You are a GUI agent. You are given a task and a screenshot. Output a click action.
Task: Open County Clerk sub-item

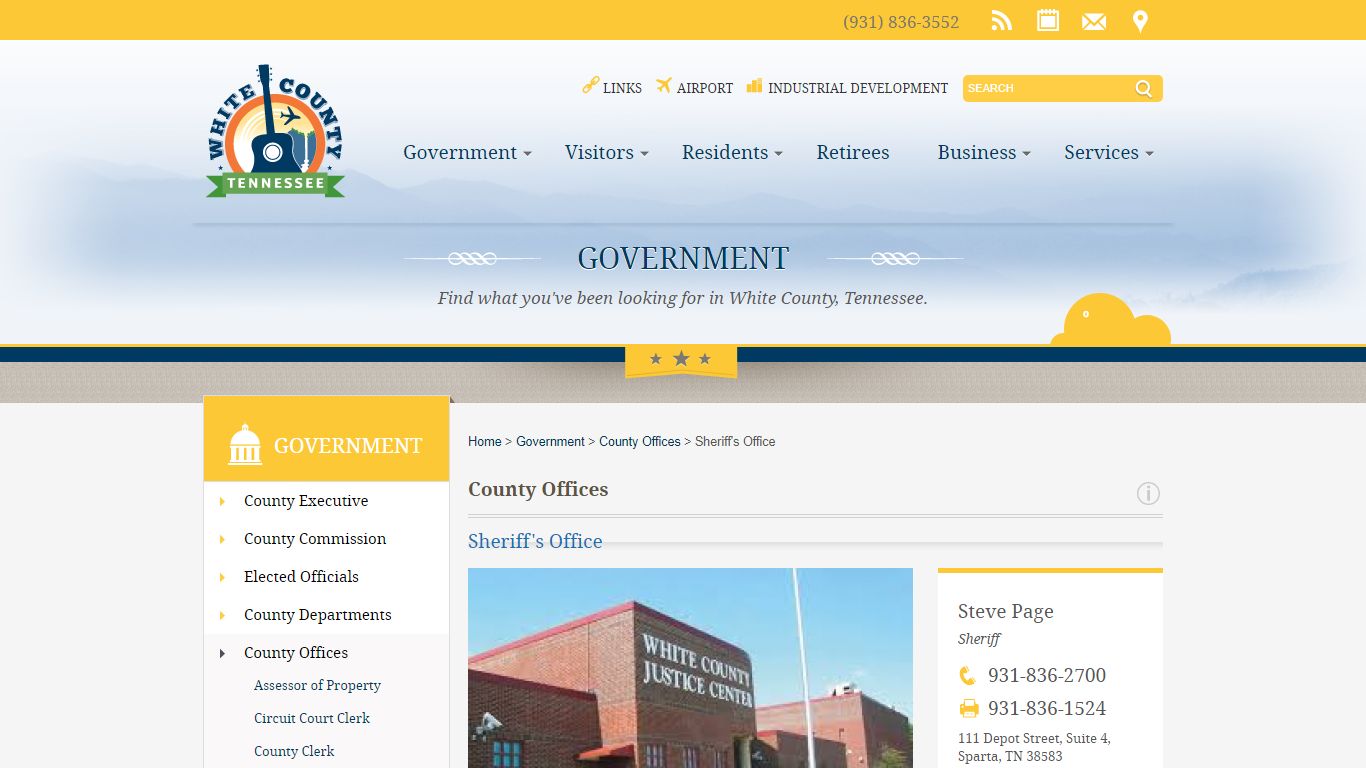tap(294, 751)
